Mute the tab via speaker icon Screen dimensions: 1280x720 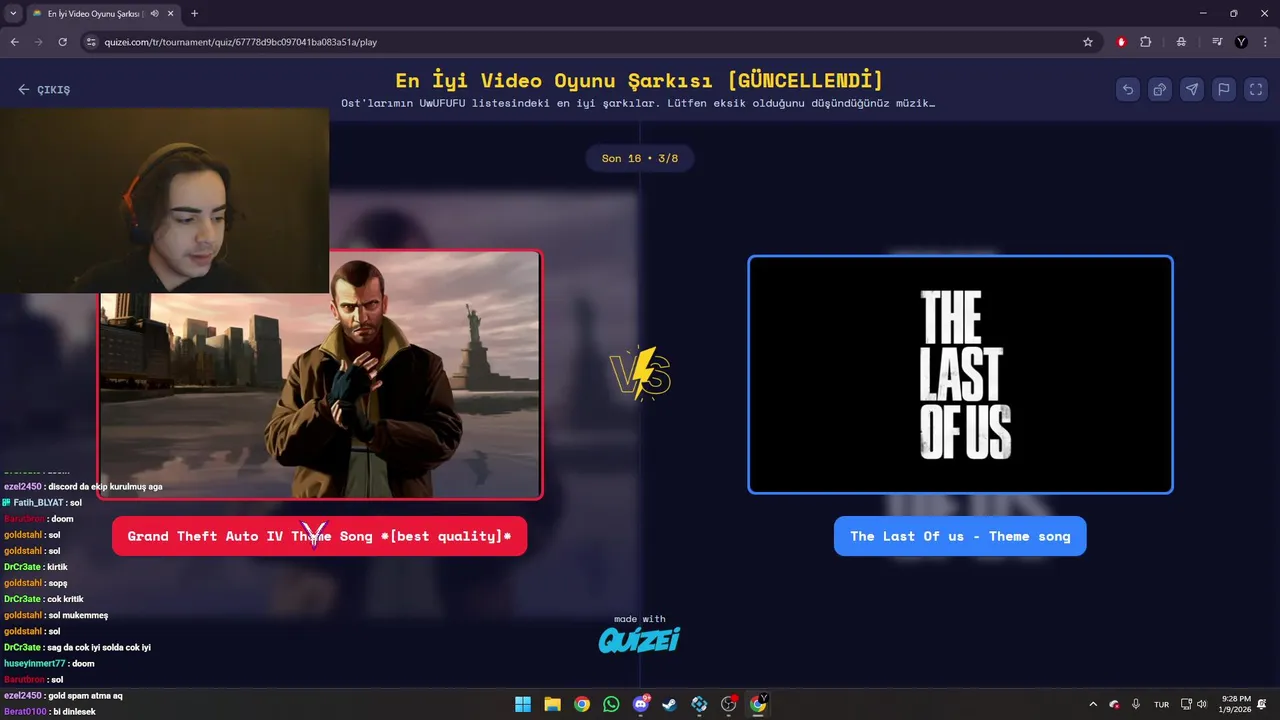(154, 14)
